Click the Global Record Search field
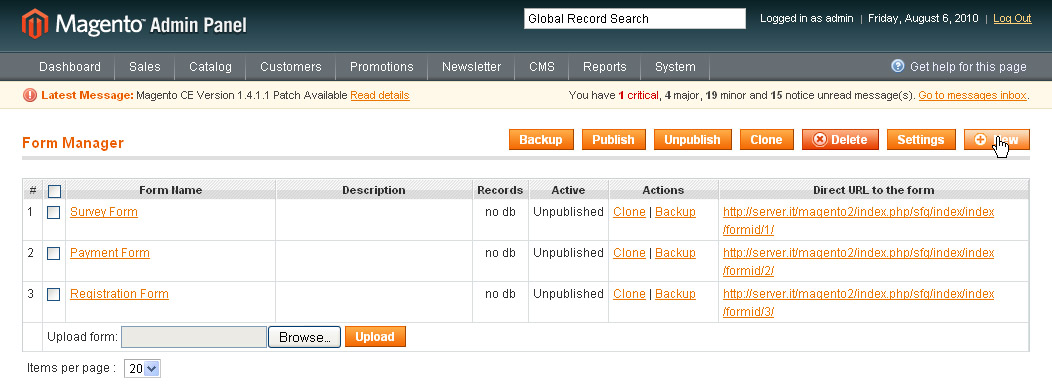The image size is (1052, 386). coord(635,19)
